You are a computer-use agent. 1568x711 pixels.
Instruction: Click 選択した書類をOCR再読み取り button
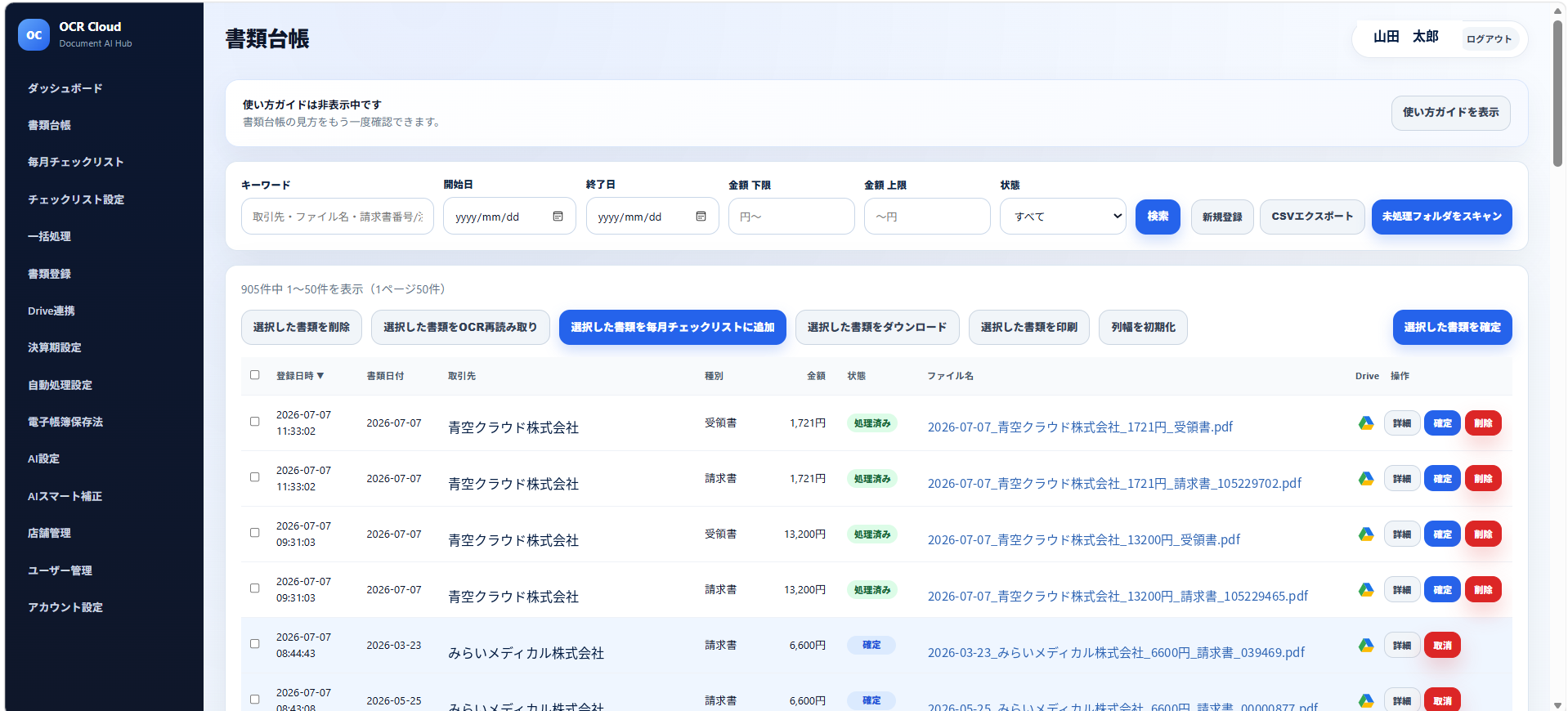pyautogui.click(x=460, y=327)
